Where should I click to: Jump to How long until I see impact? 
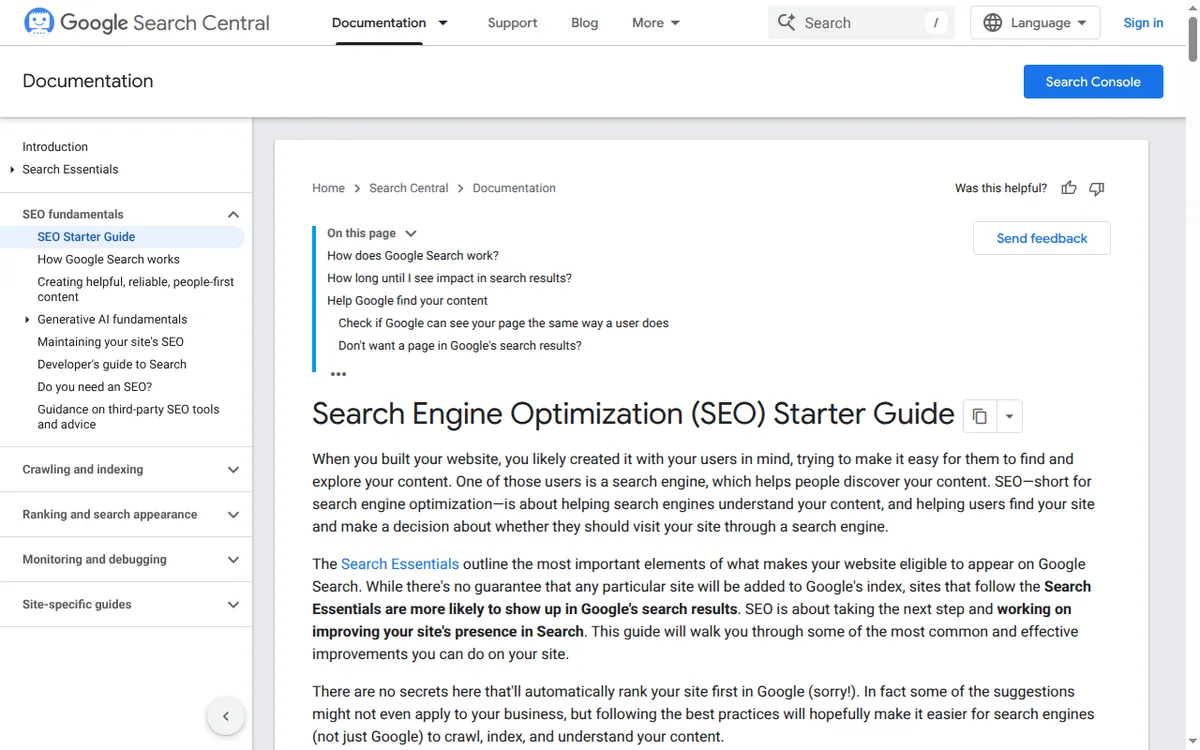[449, 278]
